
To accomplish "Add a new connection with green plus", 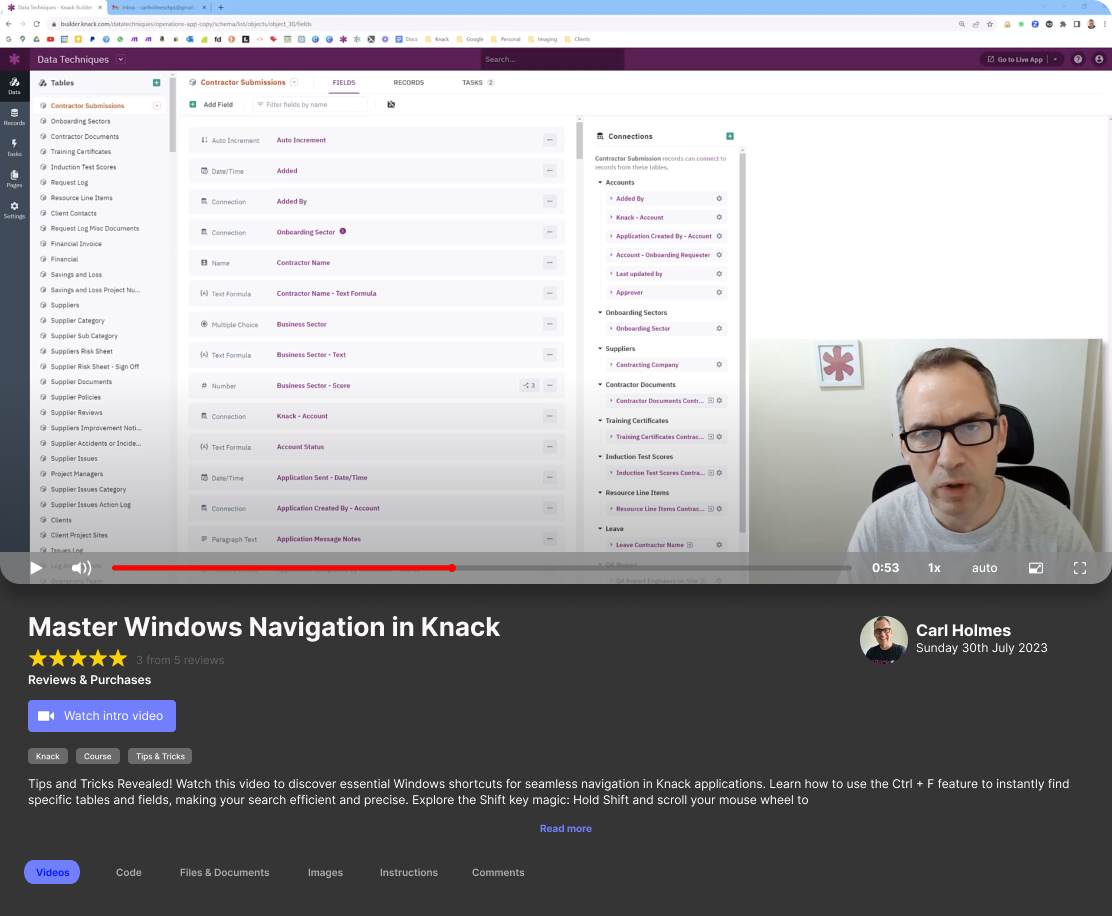I will click(x=730, y=136).
